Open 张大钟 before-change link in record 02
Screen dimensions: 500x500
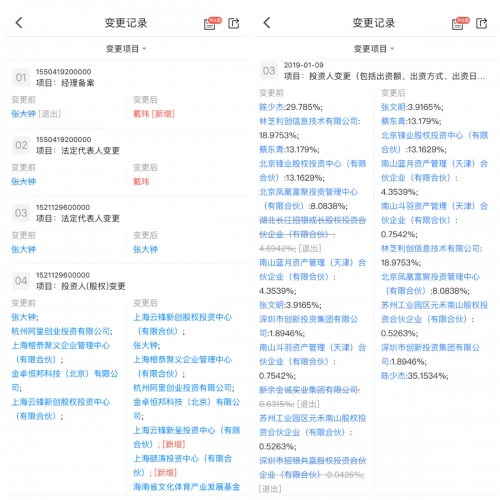point(23,182)
